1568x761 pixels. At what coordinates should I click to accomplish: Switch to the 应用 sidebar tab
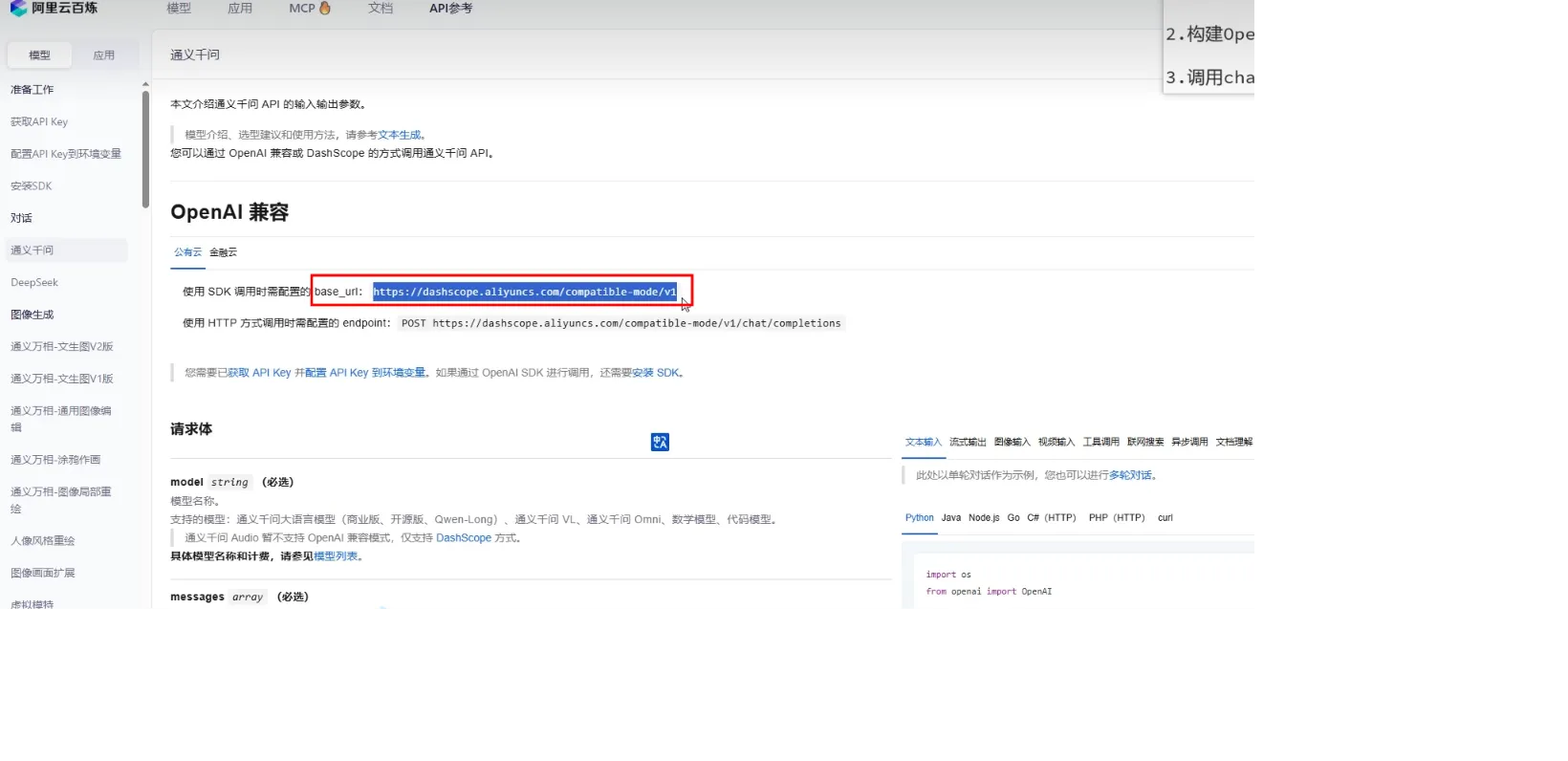point(103,55)
